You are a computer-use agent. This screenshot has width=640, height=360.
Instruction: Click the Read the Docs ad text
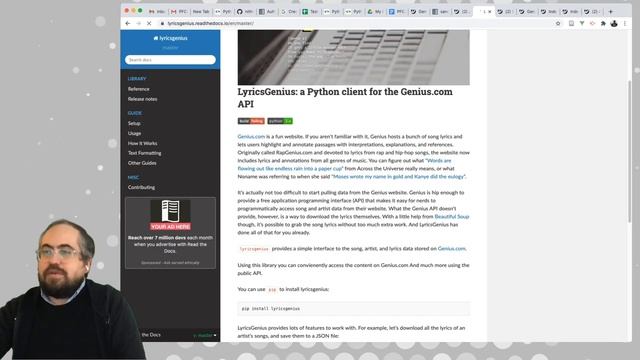(170, 244)
